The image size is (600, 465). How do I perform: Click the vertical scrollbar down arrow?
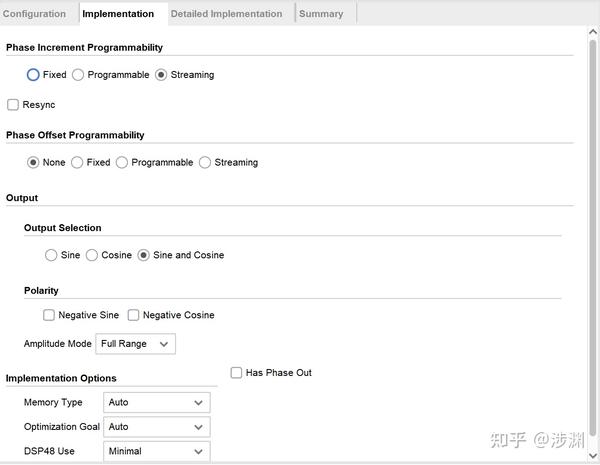592,455
